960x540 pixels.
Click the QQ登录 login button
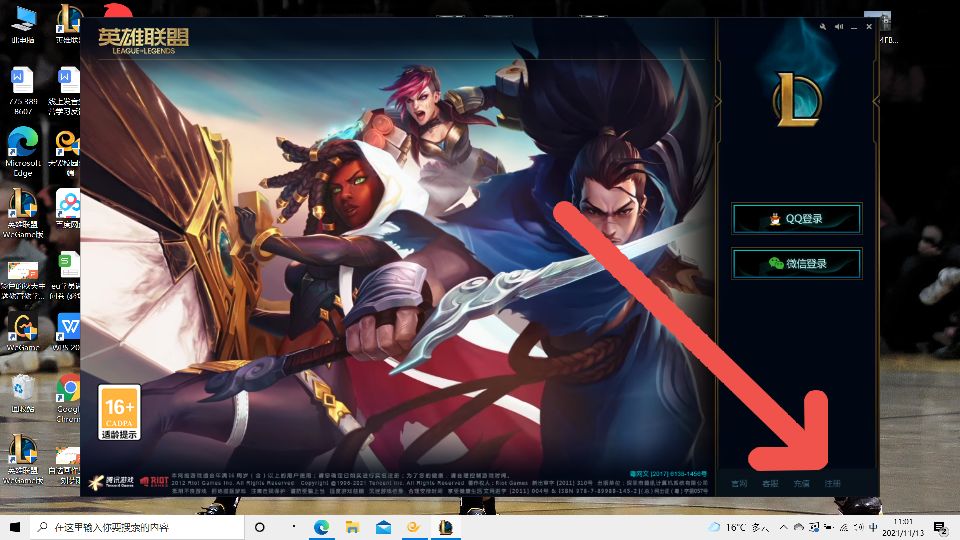[796, 219]
